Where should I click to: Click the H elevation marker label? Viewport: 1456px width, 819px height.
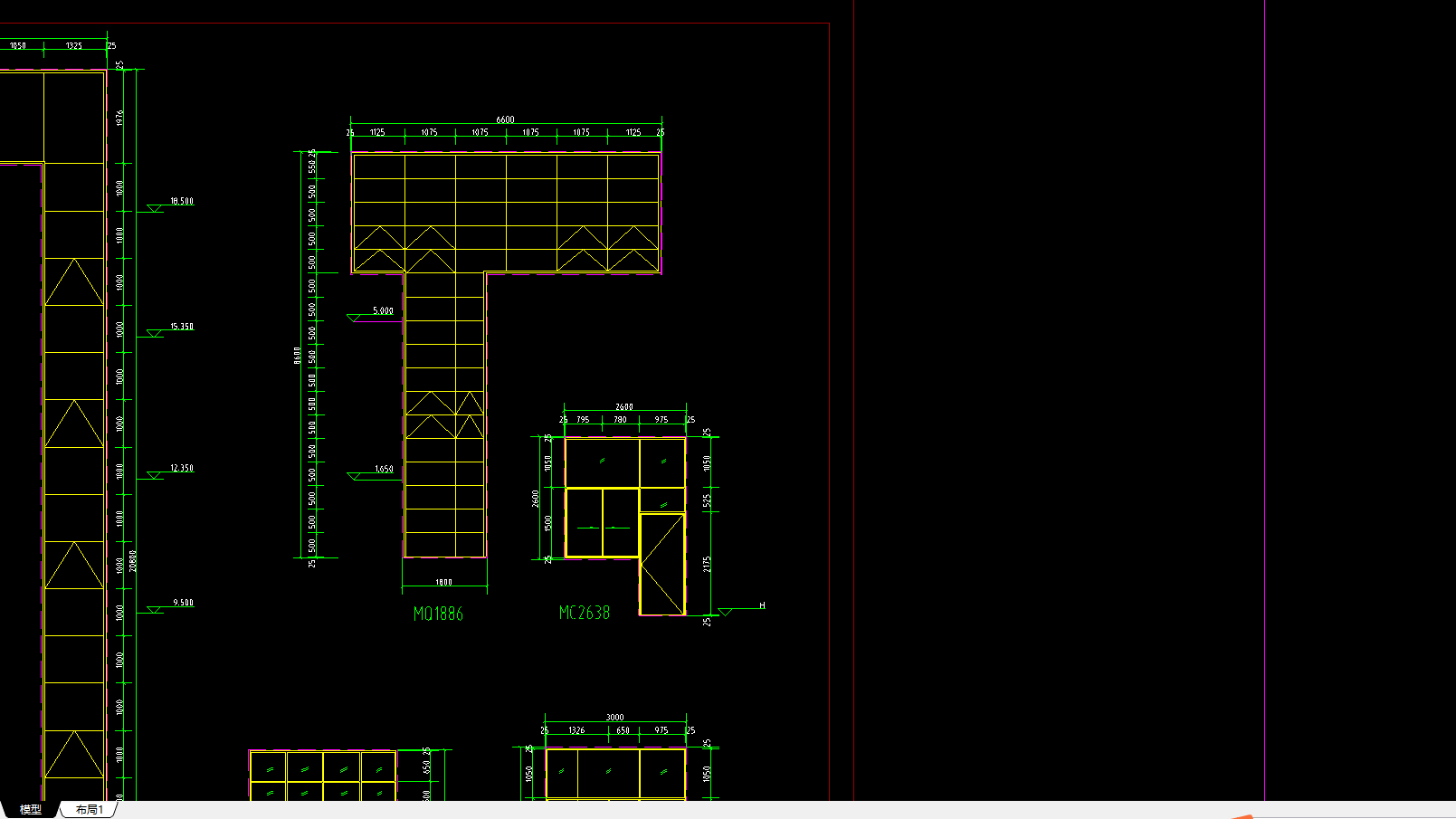(x=762, y=605)
